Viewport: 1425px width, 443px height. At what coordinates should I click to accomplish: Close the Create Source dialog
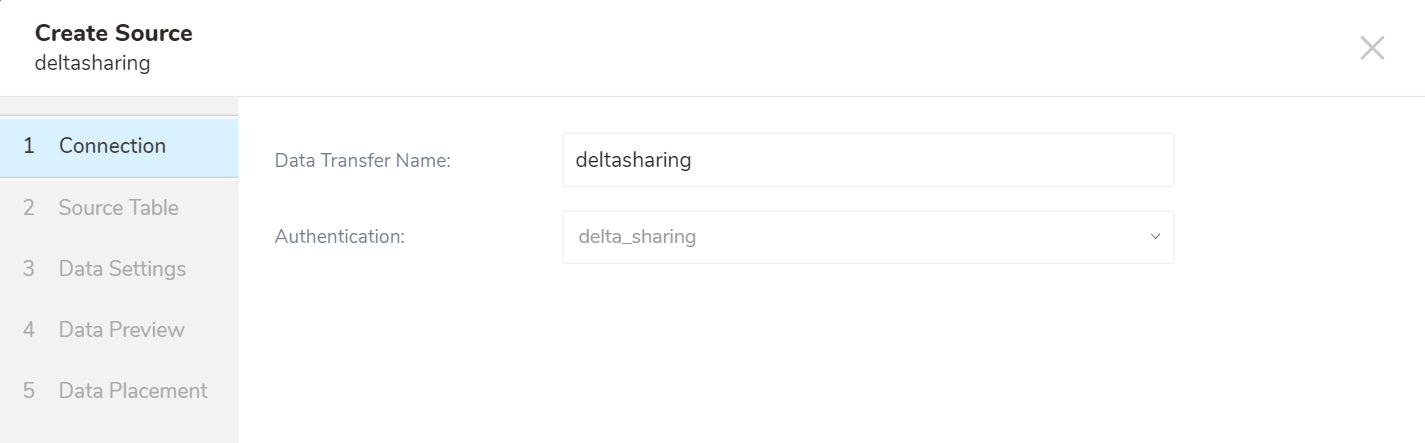click(x=1372, y=48)
